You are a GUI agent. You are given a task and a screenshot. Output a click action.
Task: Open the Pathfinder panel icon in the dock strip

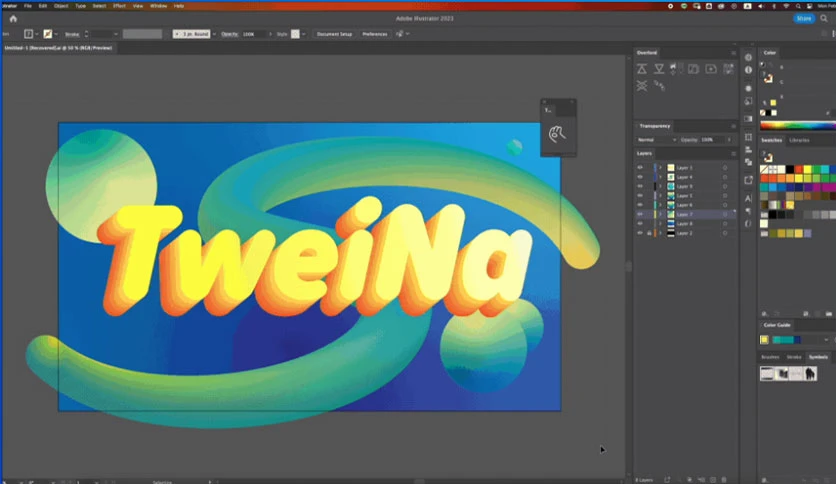click(749, 162)
